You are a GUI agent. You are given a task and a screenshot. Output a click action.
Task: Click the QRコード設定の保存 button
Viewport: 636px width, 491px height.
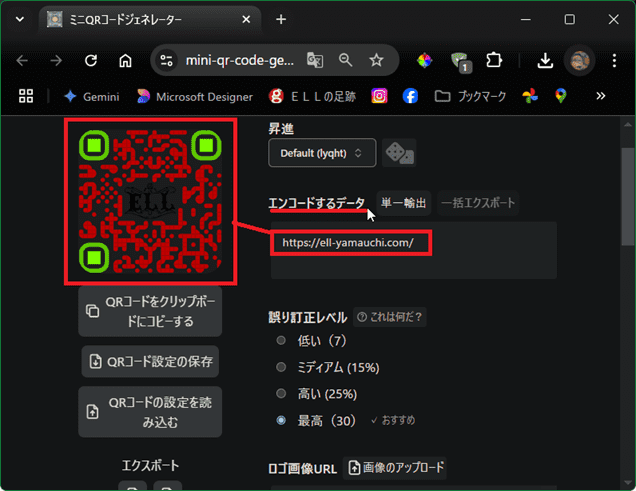tap(151, 361)
